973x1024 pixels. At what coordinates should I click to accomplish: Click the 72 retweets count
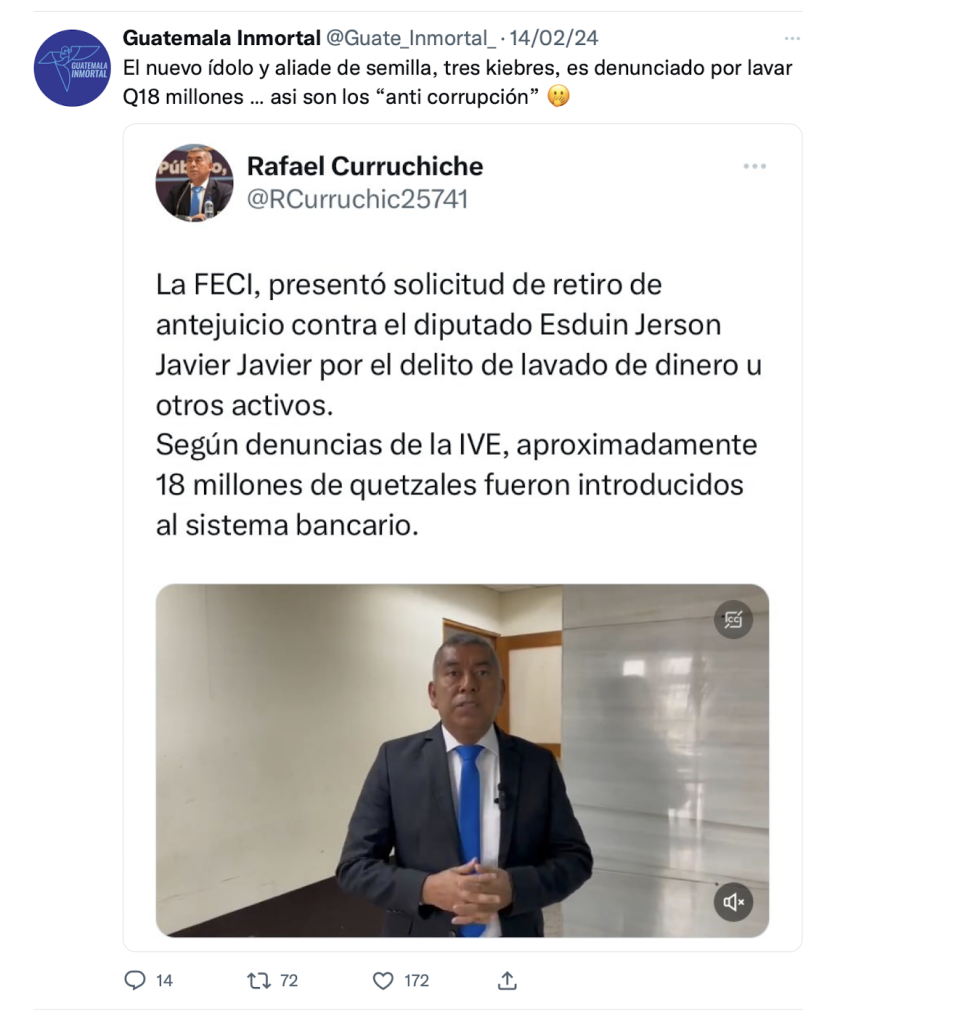pyautogui.click(x=289, y=980)
